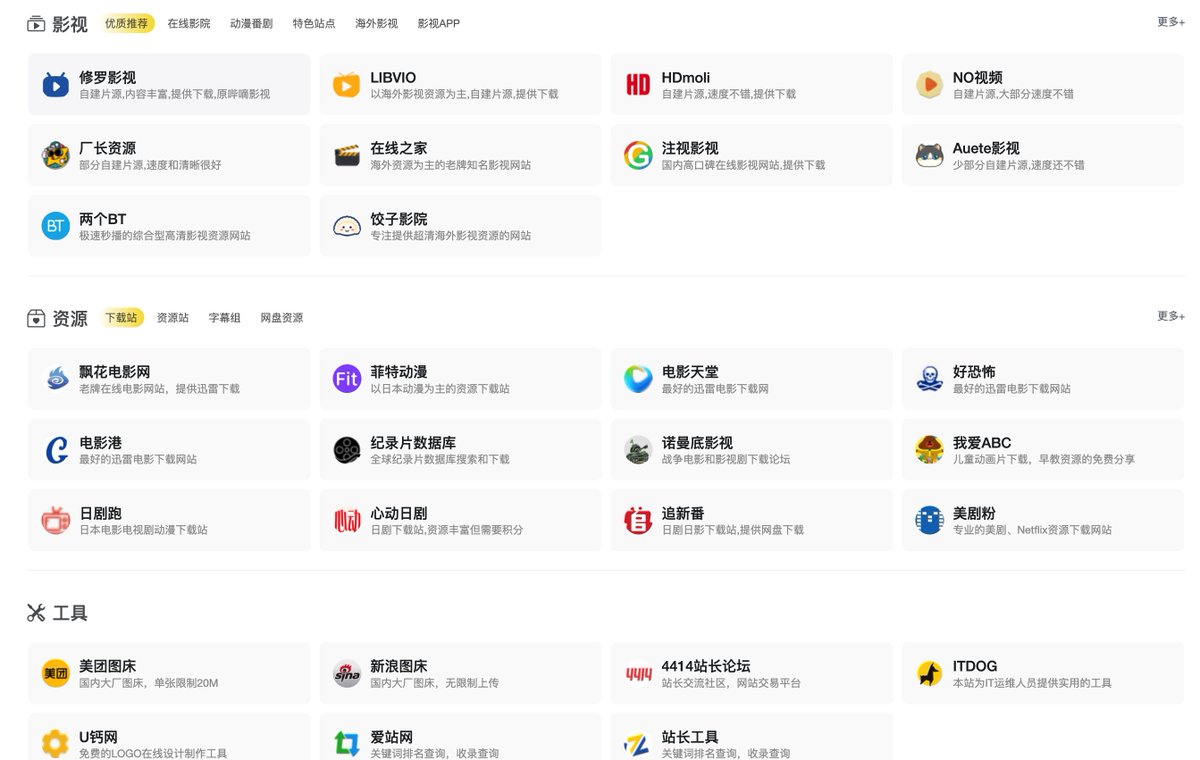Open the 美剧粉 title link
The image size is (1200, 760).
(974, 513)
